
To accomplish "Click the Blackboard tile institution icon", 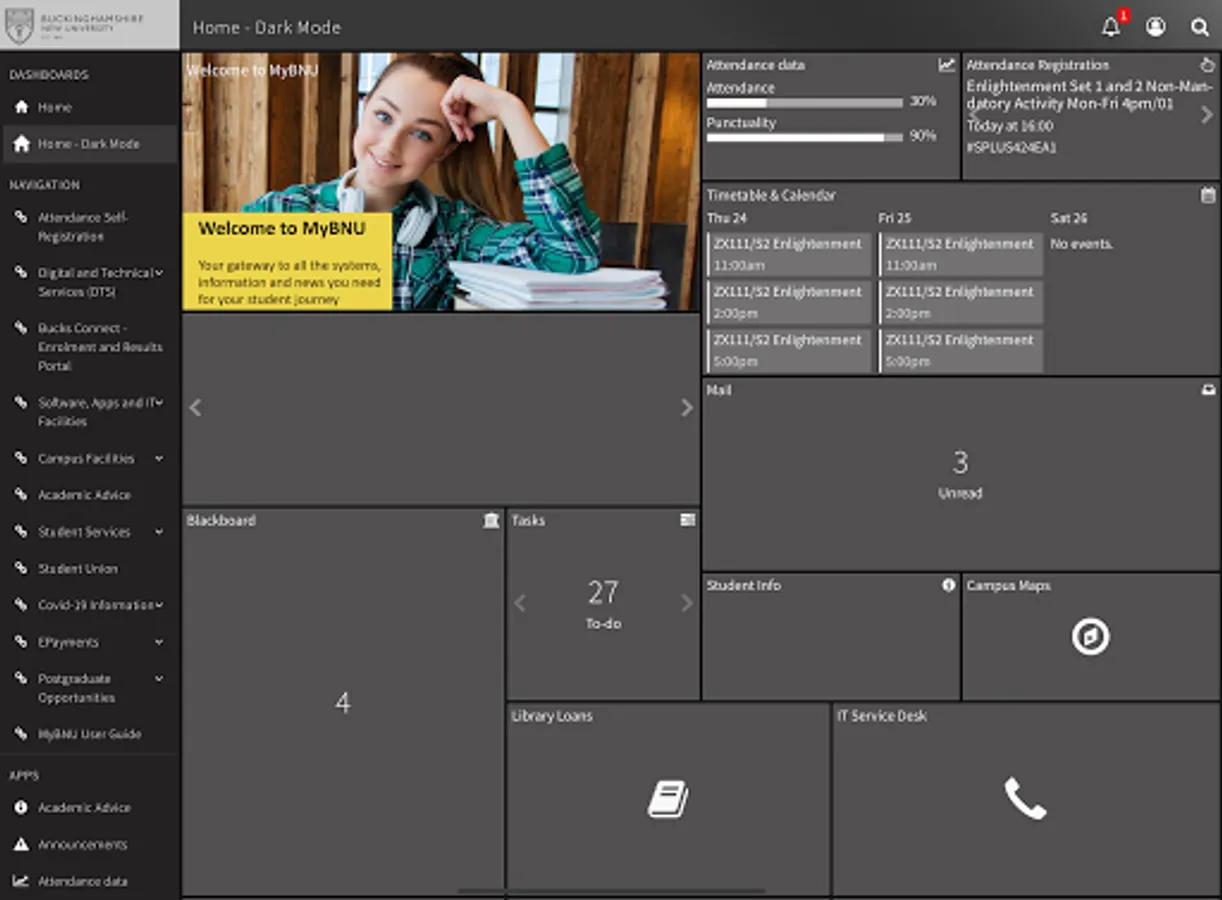I will pyautogui.click(x=491, y=520).
